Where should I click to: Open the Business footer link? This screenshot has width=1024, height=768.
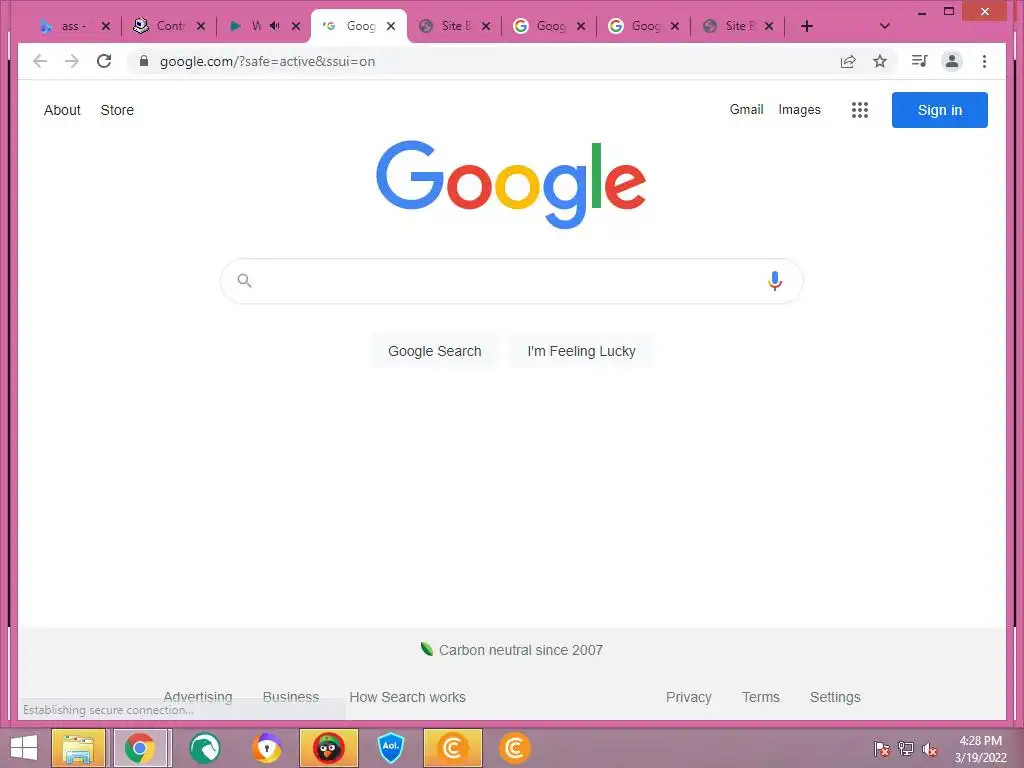click(x=291, y=697)
